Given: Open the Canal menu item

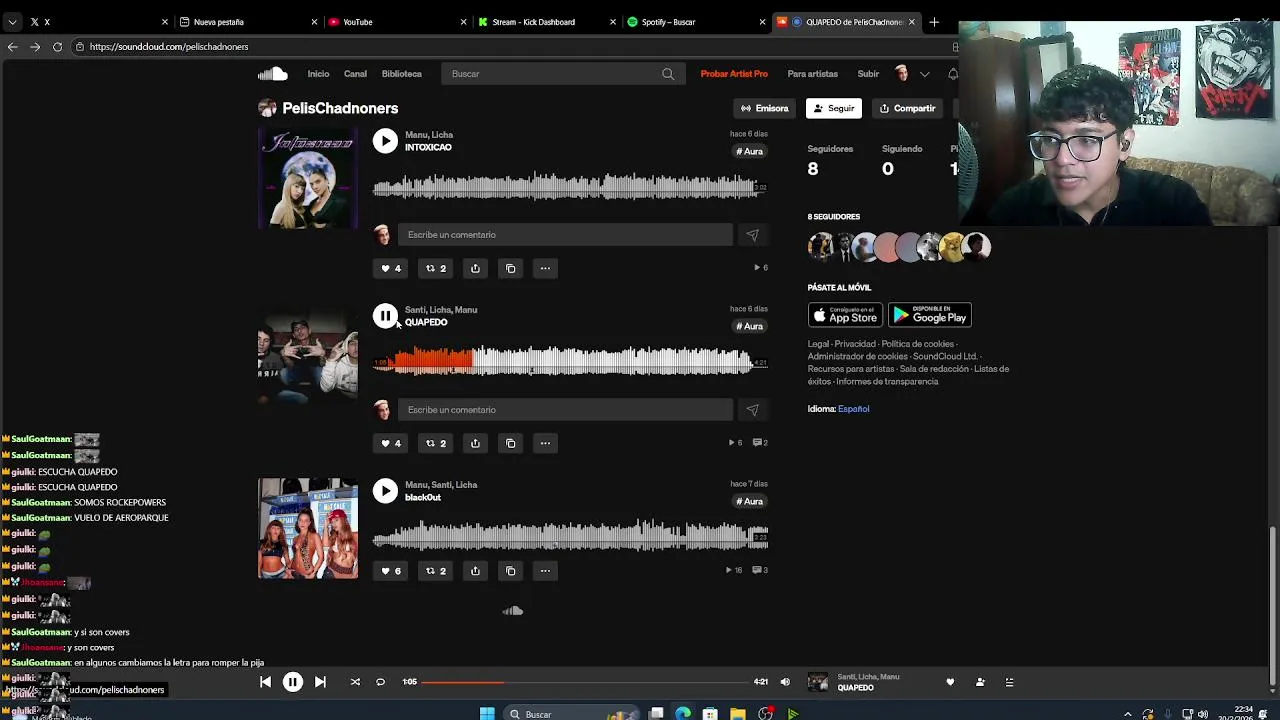Looking at the screenshot, I should point(355,74).
